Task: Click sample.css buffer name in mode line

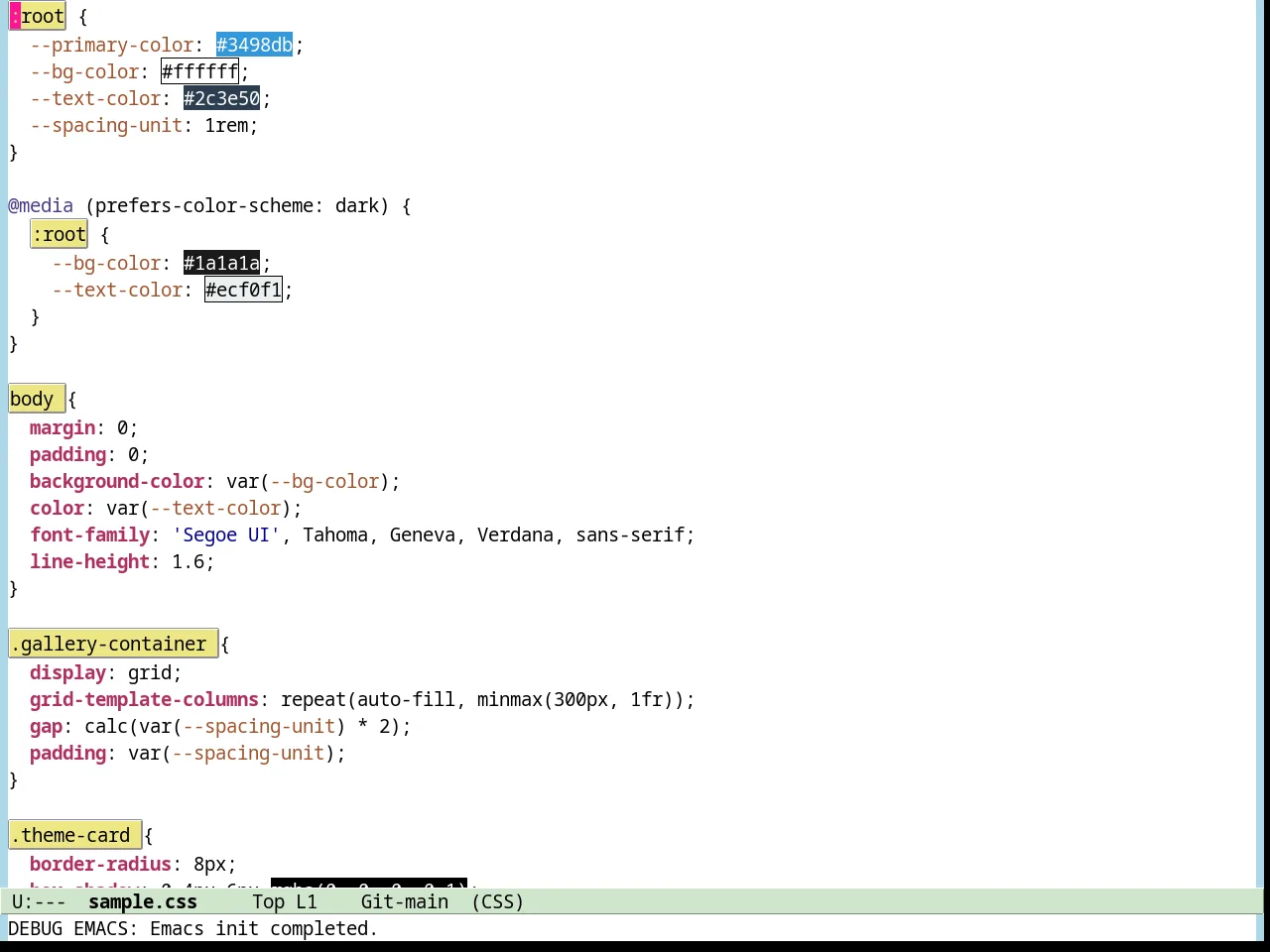Action: pos(143,901)
